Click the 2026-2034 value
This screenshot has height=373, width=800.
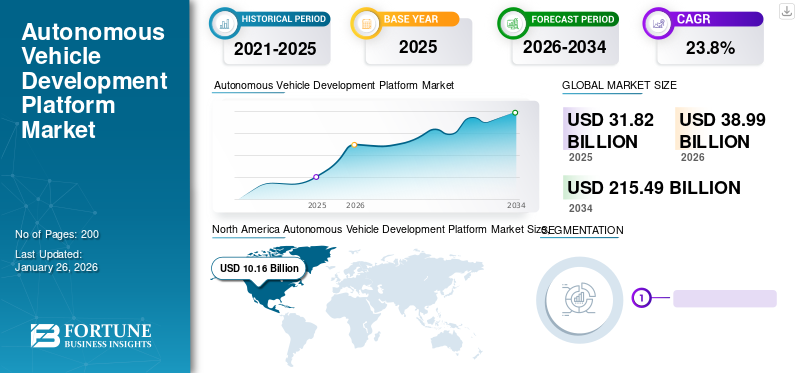pyautogui.click(x=564, y=47)
